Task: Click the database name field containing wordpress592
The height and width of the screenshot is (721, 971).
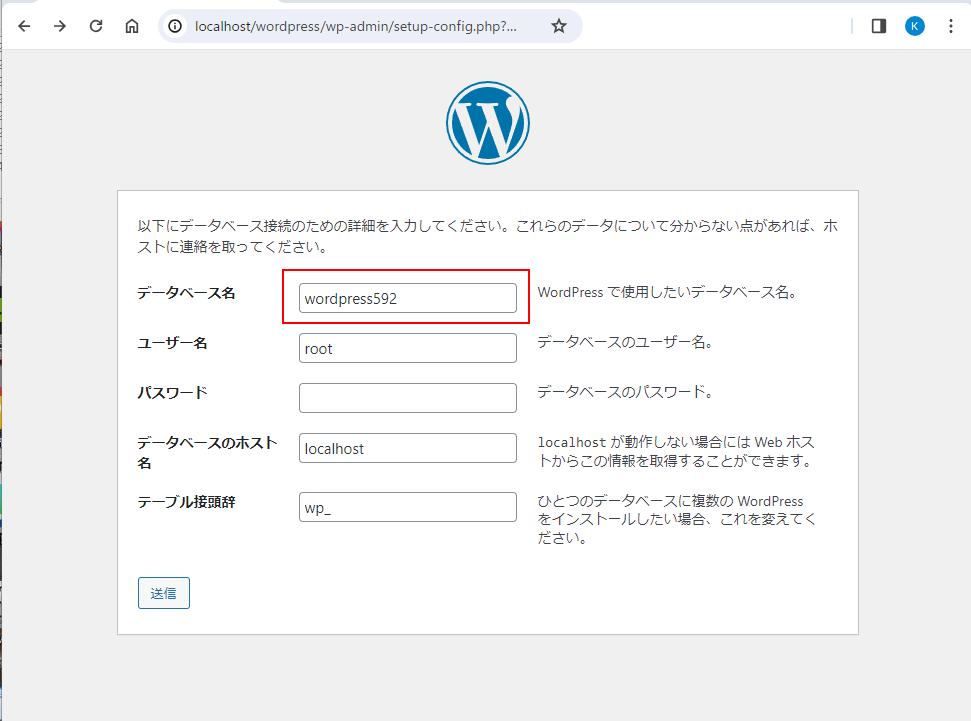Action: coord(407,298)
